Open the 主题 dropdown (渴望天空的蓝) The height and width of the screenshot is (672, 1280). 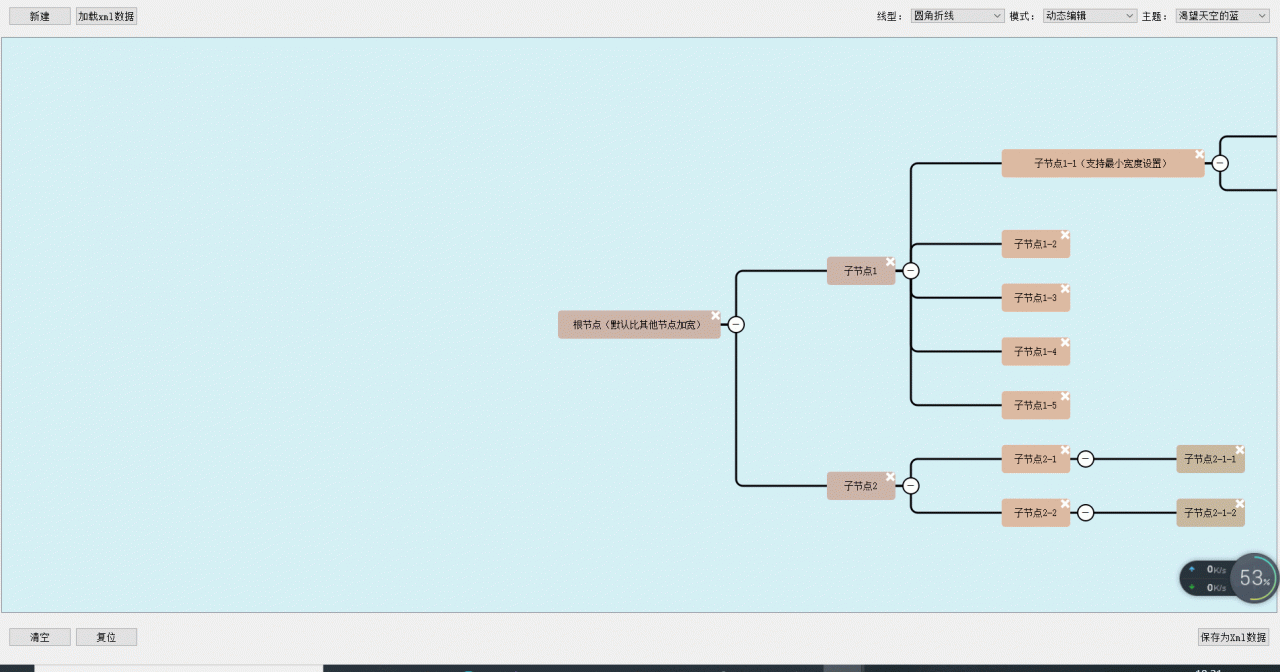[1222, 16]
